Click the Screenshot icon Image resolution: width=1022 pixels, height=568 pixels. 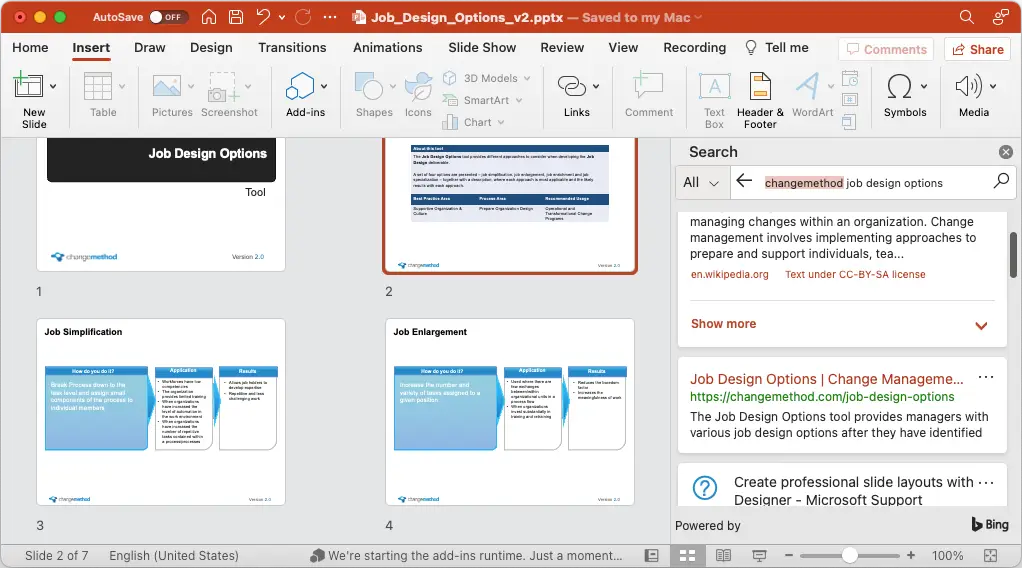point(223,87)
